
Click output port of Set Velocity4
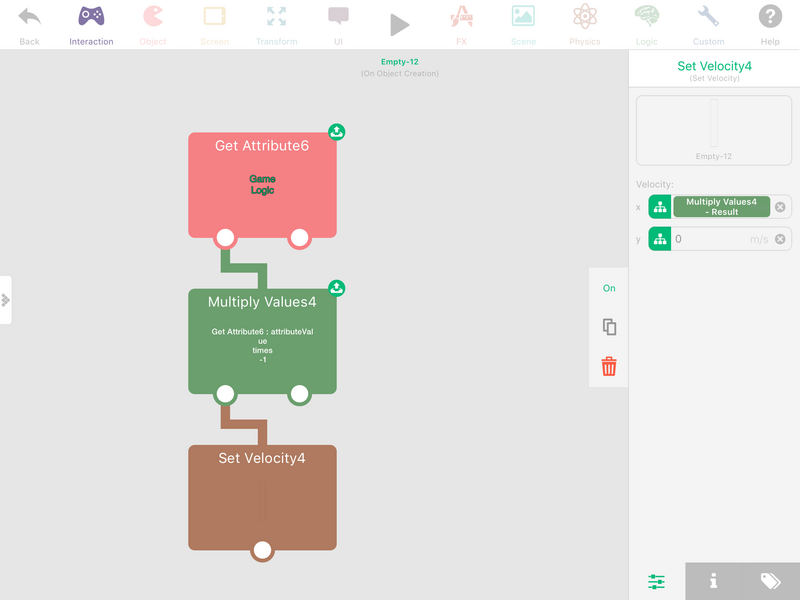[x=262, y=550]
